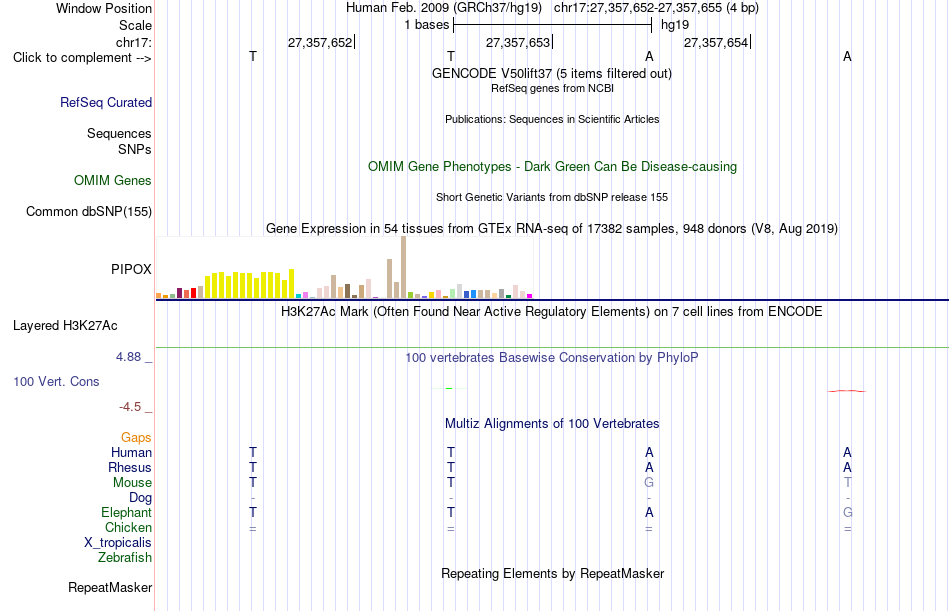The width and height of the screenshot is (950, 611).
Task: Click 'Short Genetic Variants from dbSNP release 155'
Action: [552, 197]
